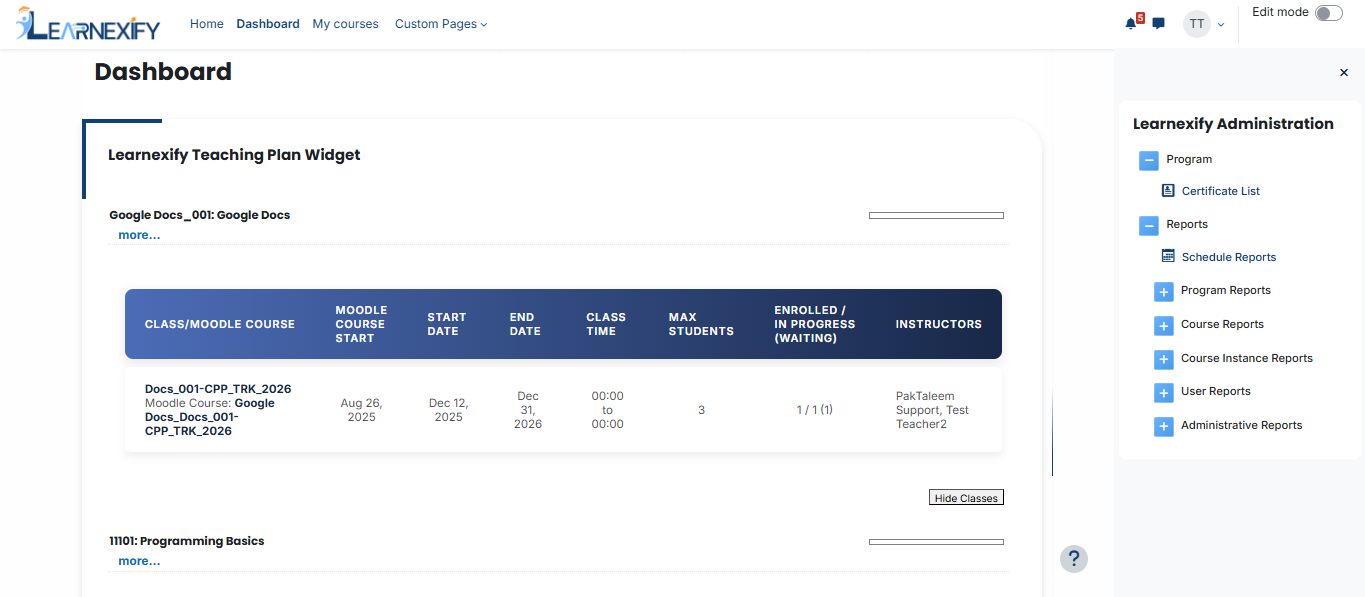
Task: Click the Schedule Reports calendar icon
Action: click(x=1168, y=256)
